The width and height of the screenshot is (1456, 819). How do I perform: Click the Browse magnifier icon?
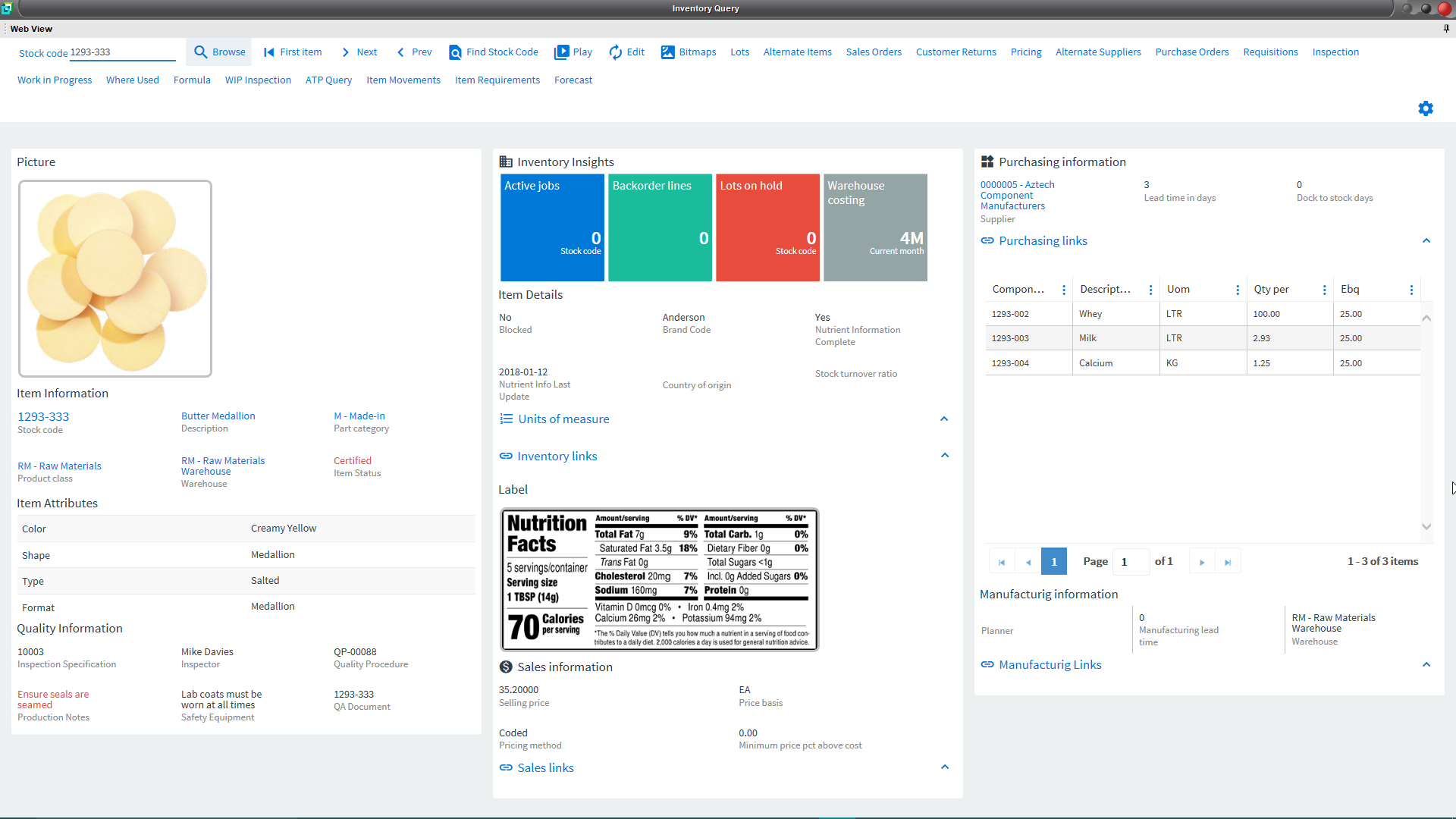click(x=201, y=52)
